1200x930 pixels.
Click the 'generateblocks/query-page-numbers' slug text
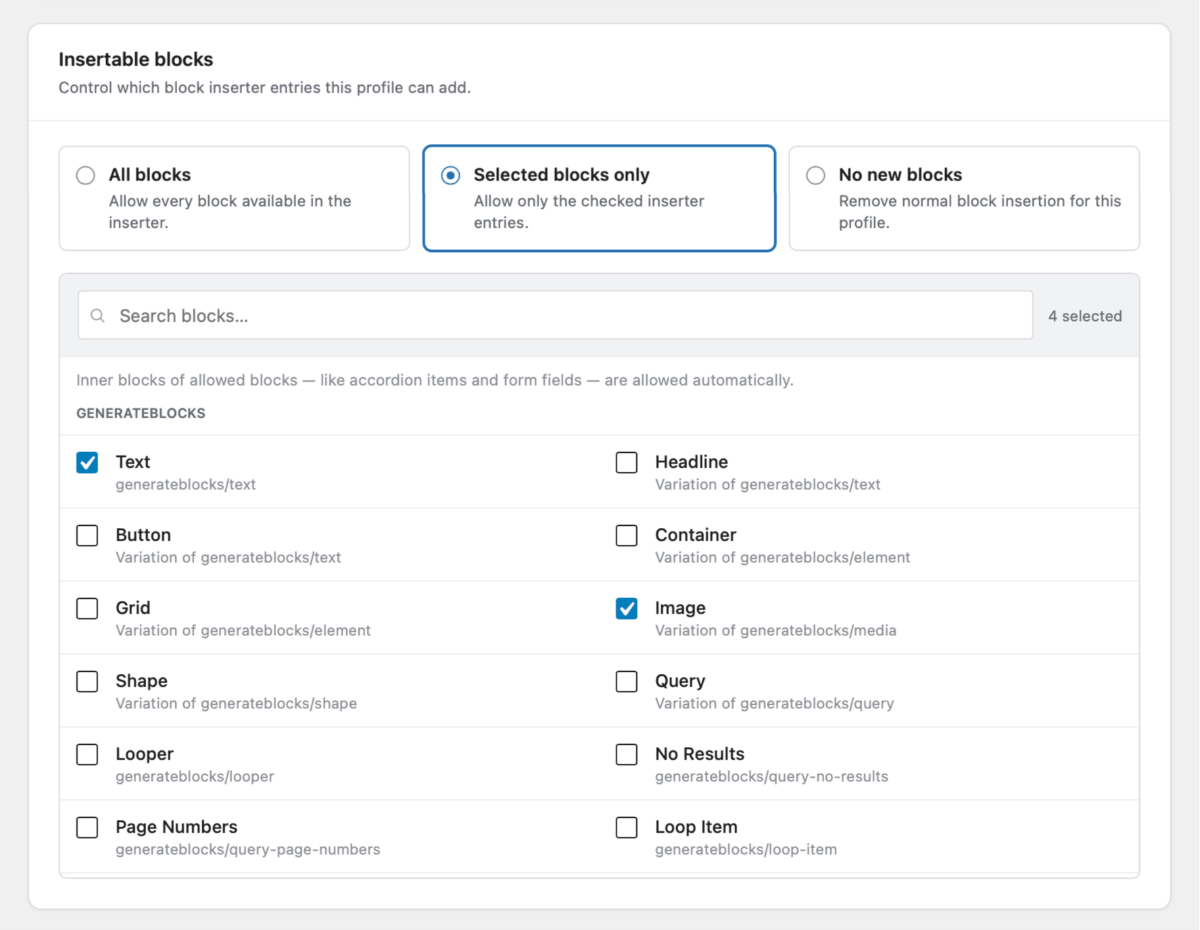[248, 850]
